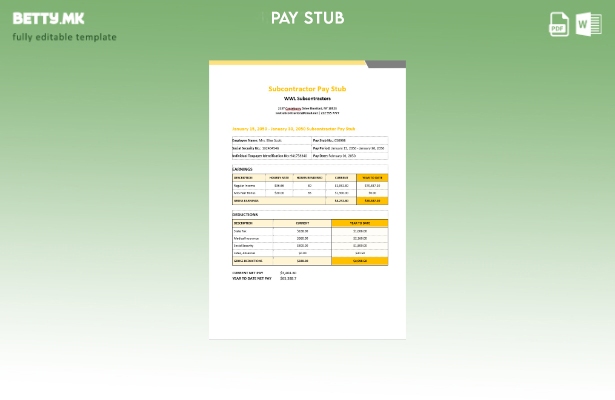615x400 pixels.
Task: Click the EARNINGS section heading
Action: tap(243, 169)
